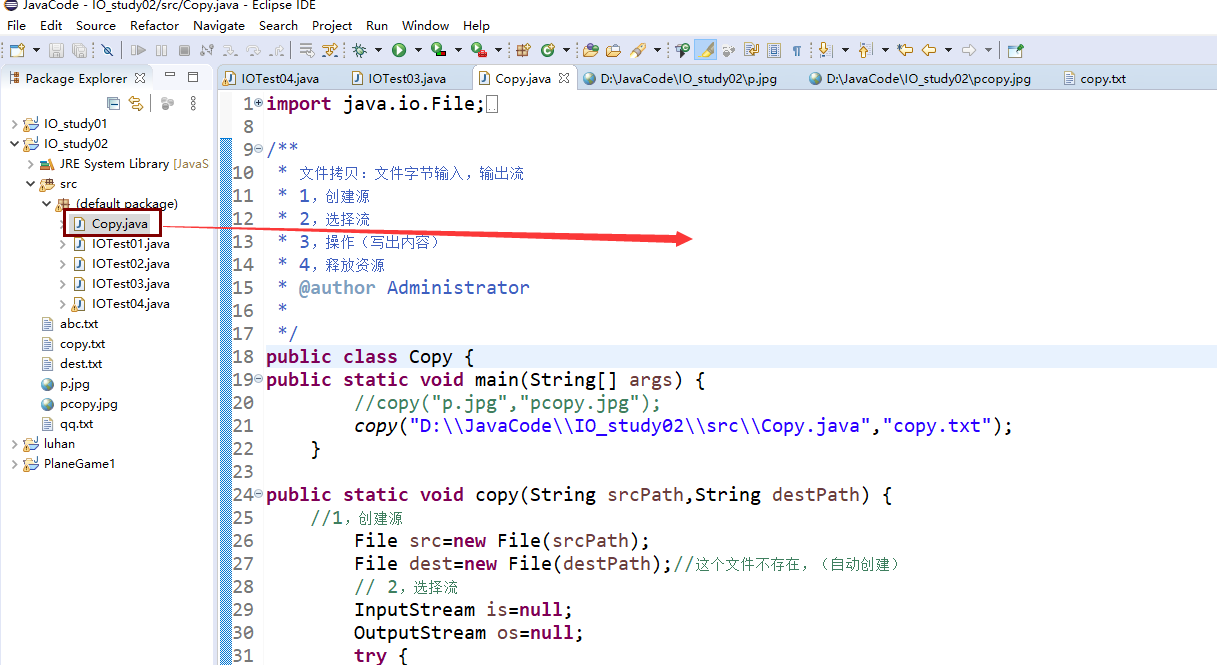1217x665 pixels.
Task: Toggle Use Step Filters
Action: [x=329, y=50]
